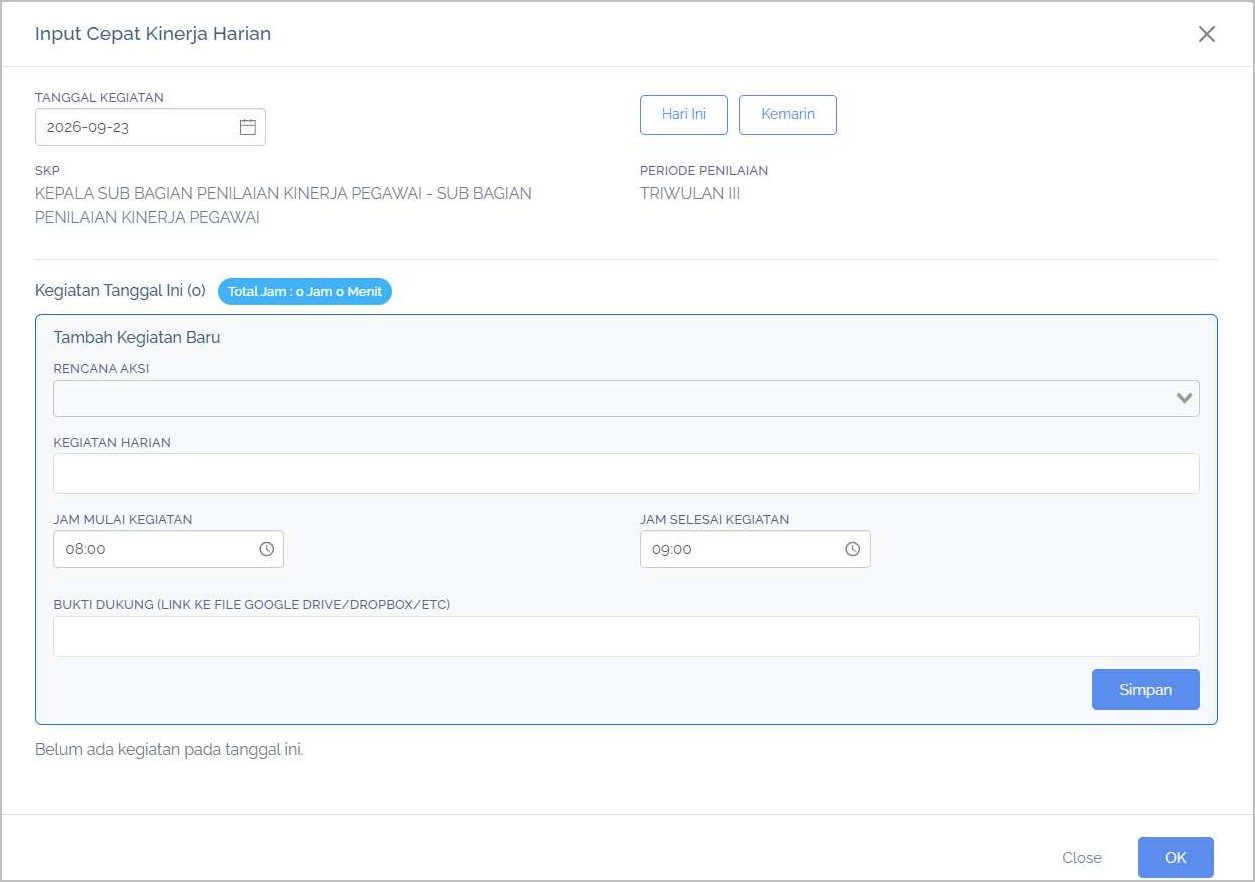The width and height of the screenshot is (1255, 882).
Task: Click the clock icon in Jam Selesai Kegiatan
Action: pyautogui.click(x=853, y=549)
